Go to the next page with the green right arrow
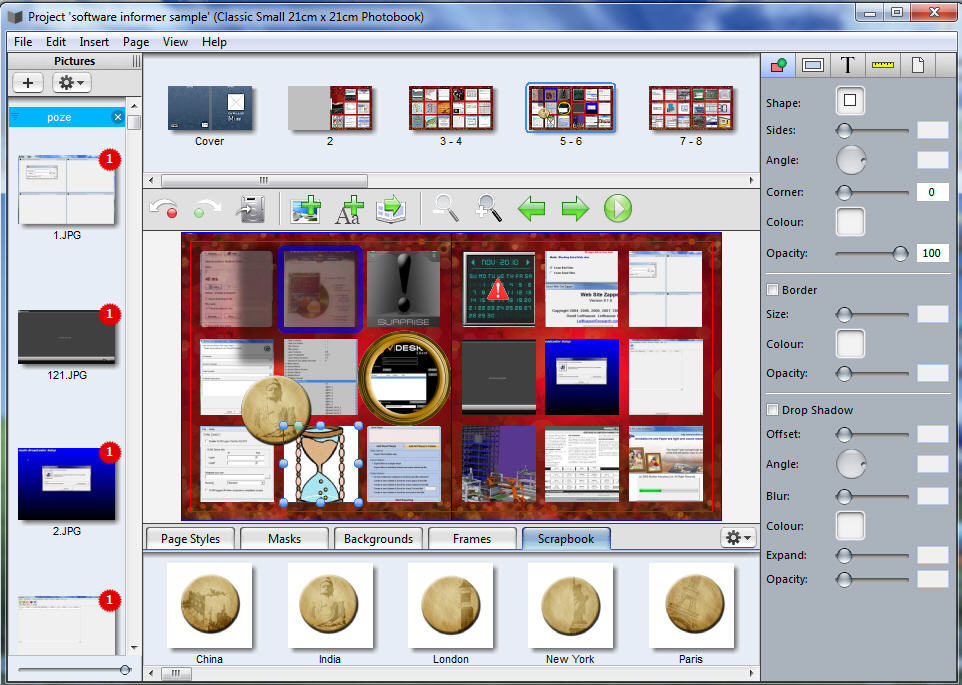This screenshot has width=962, height=685. coord(575,209)
